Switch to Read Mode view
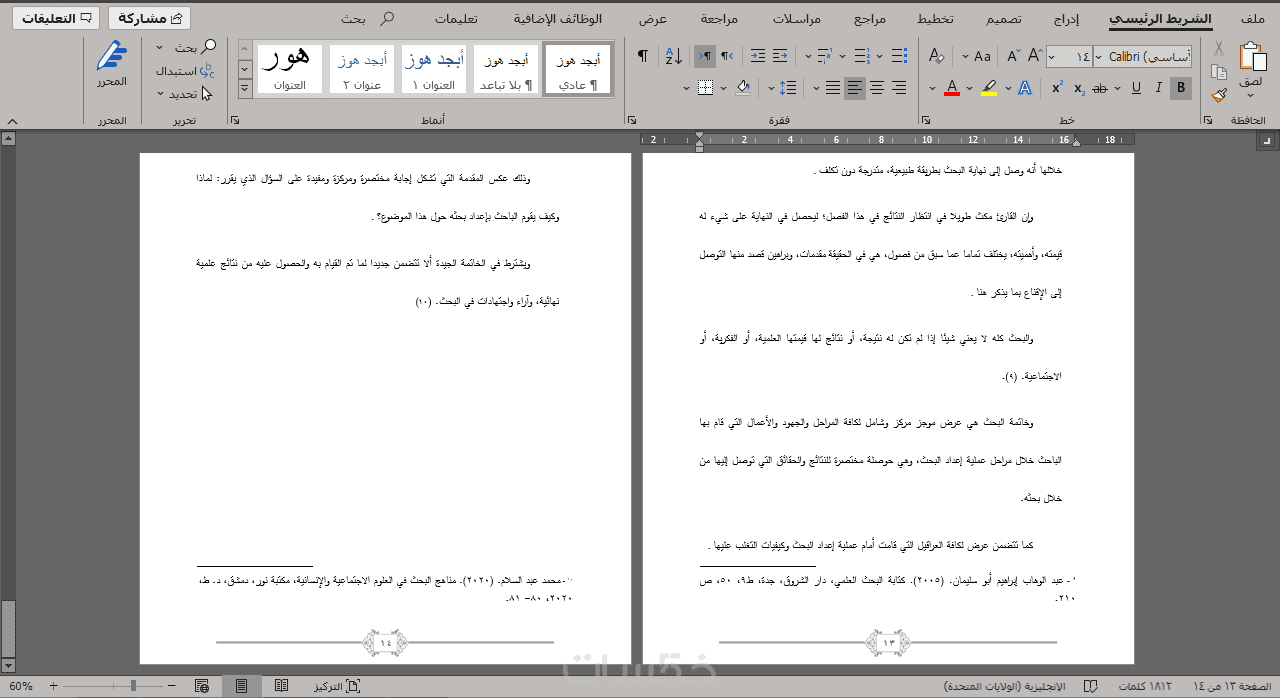1280x698 pixels. point(282,686)
